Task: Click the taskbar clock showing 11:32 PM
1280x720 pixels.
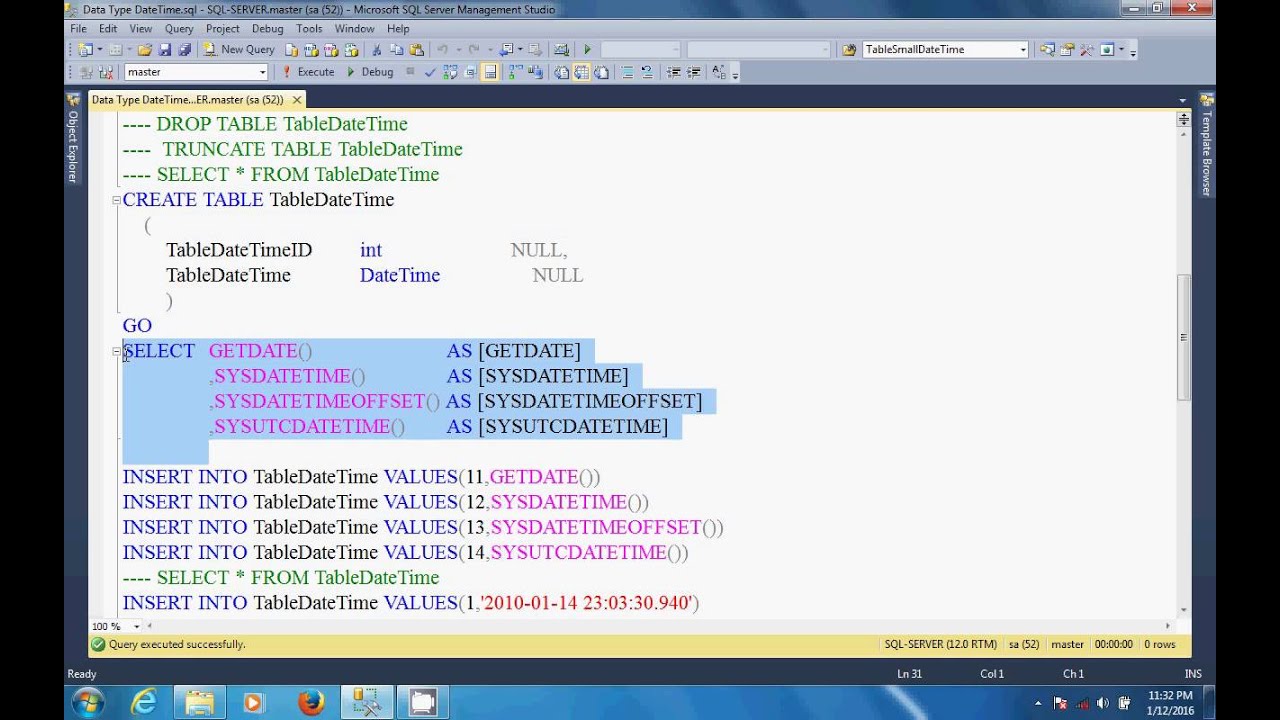Action: [1170, 702]
